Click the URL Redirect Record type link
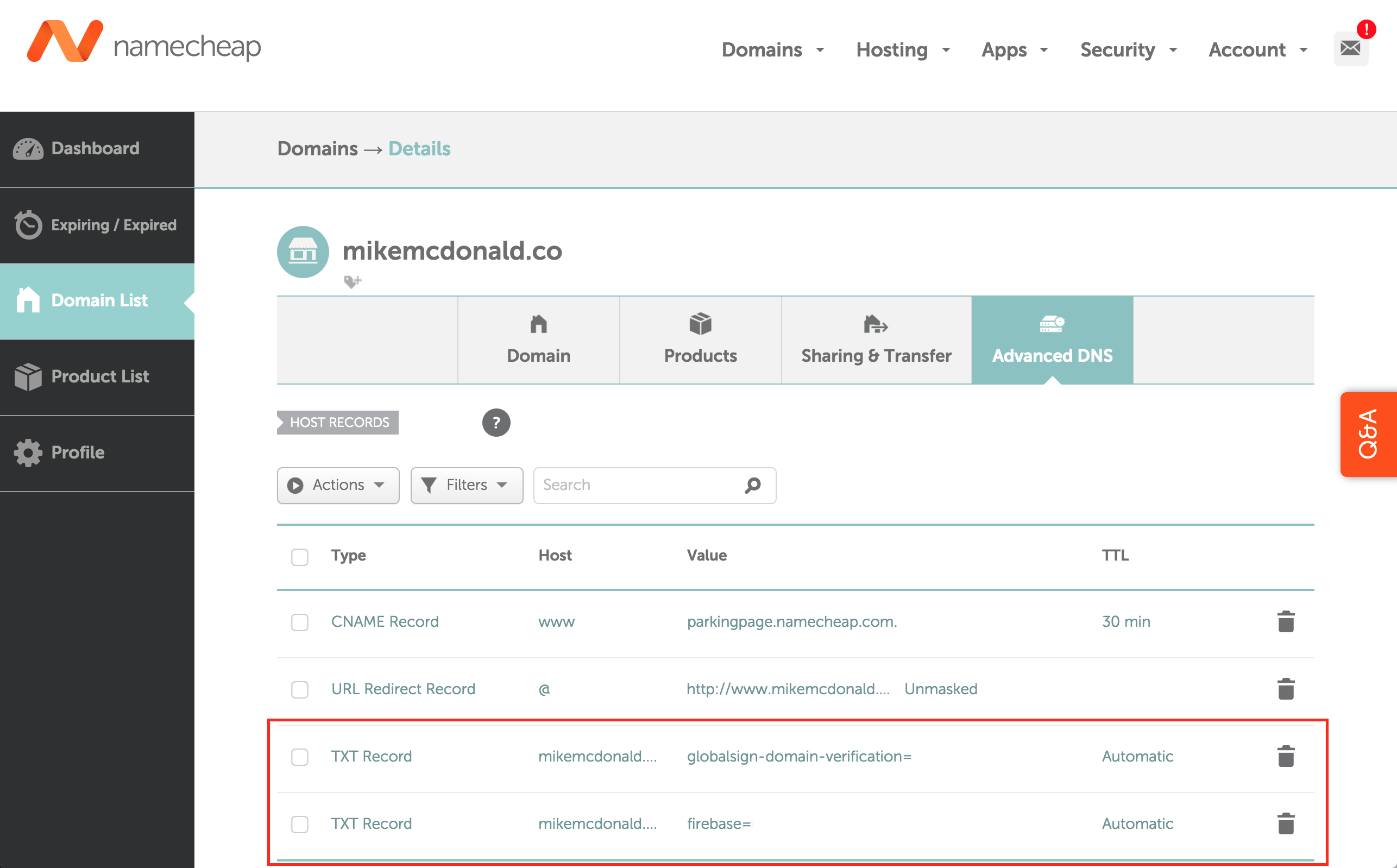 click(403, 689)
